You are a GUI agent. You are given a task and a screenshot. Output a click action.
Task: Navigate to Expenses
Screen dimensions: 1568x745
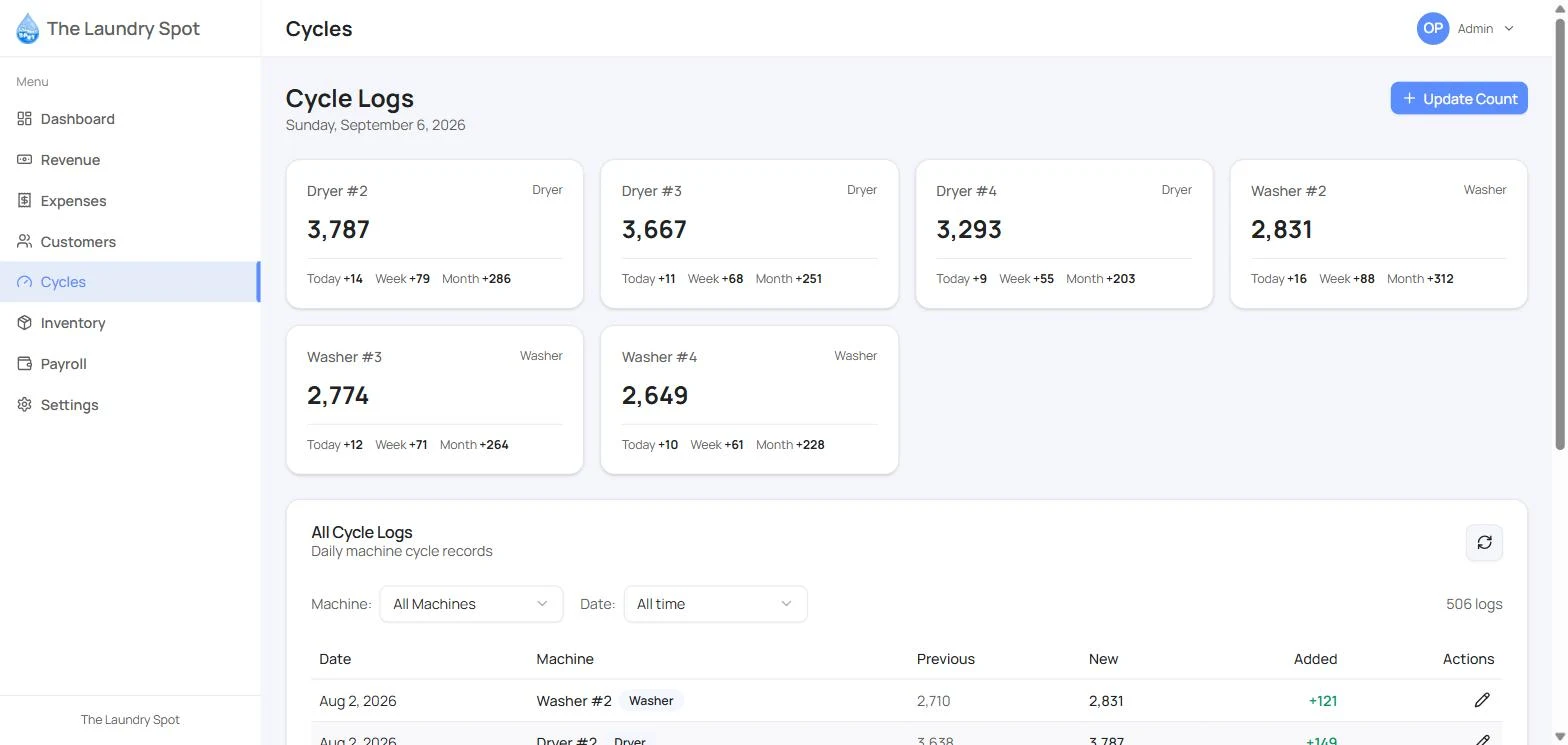(x=130, y=201)
